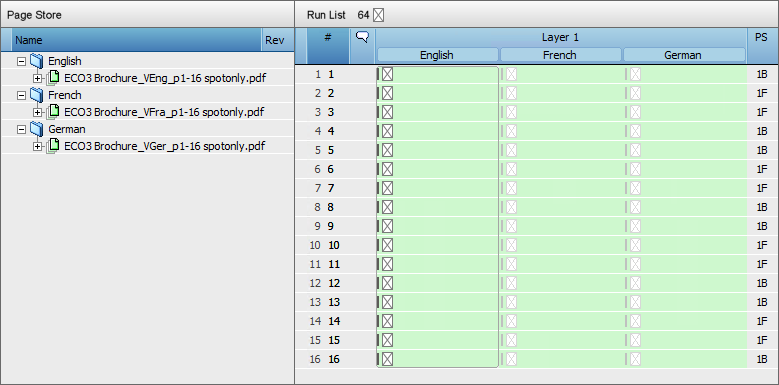Viewport: 779px width, 385px height.
Task: Click page number 7 in run list
Action: [331, 188]
